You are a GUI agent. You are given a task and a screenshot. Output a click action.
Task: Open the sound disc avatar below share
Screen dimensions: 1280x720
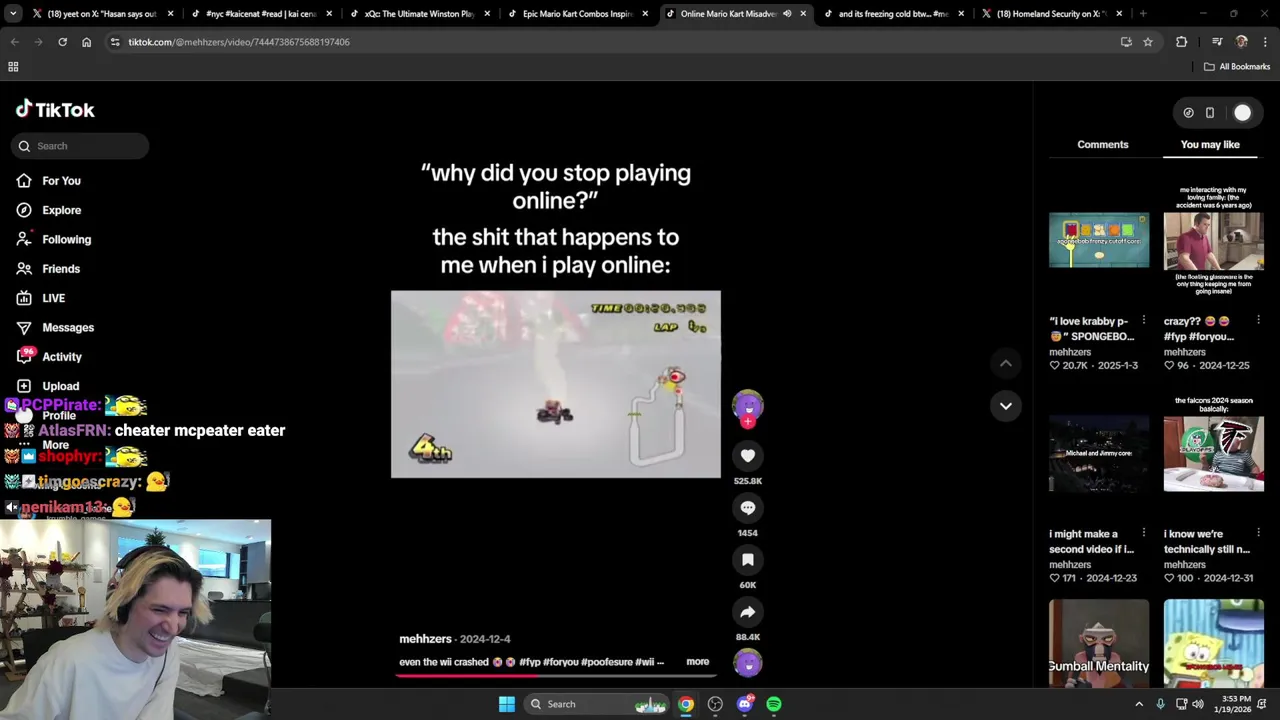(747, 663)
